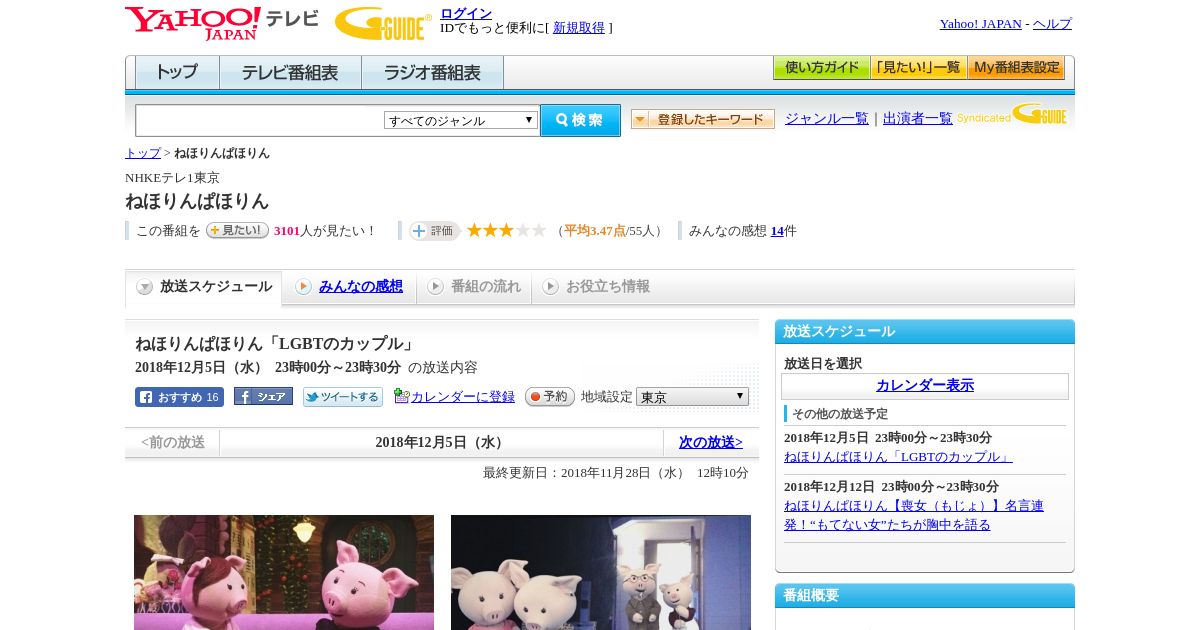Open the ラジオ番組表 navigation tab
The height and width of the screenshot is (630, 1200).
tap(432, 73)
